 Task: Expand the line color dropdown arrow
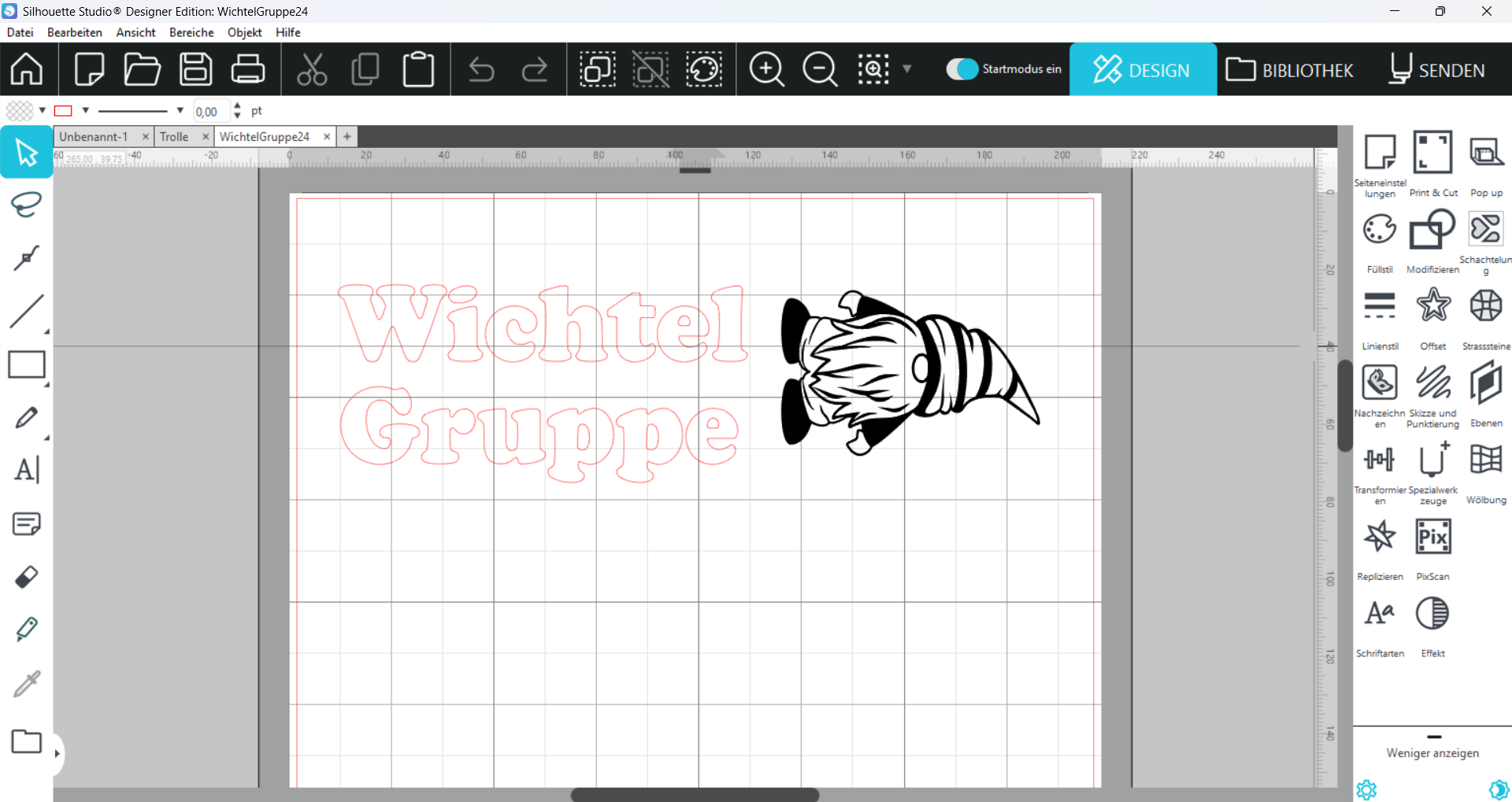click(86, 111)
